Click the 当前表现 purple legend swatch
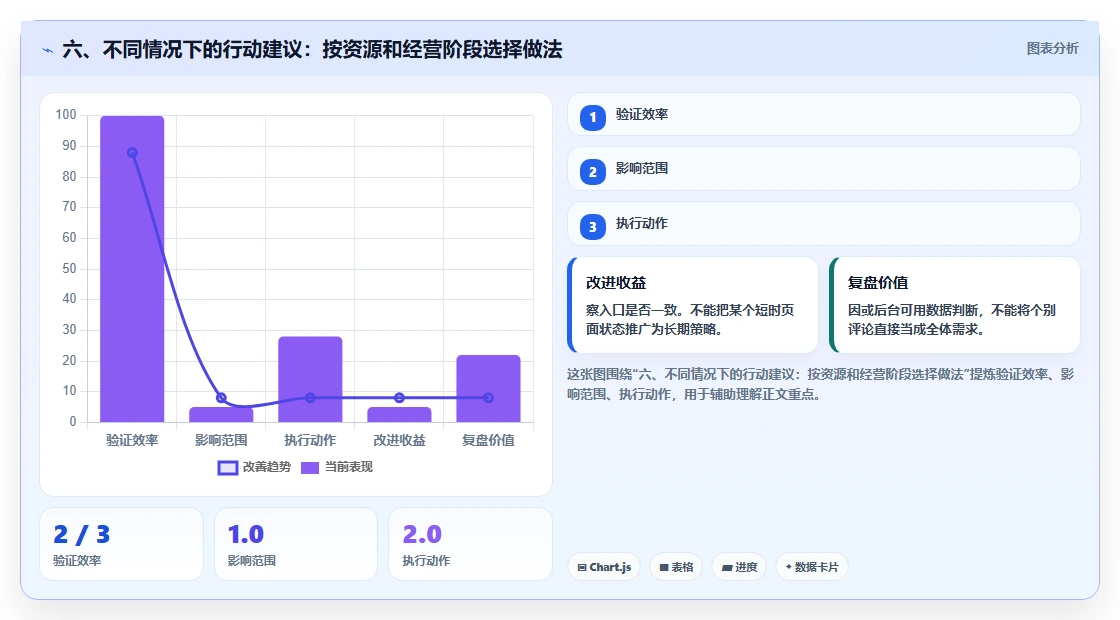 coord(309,468)
